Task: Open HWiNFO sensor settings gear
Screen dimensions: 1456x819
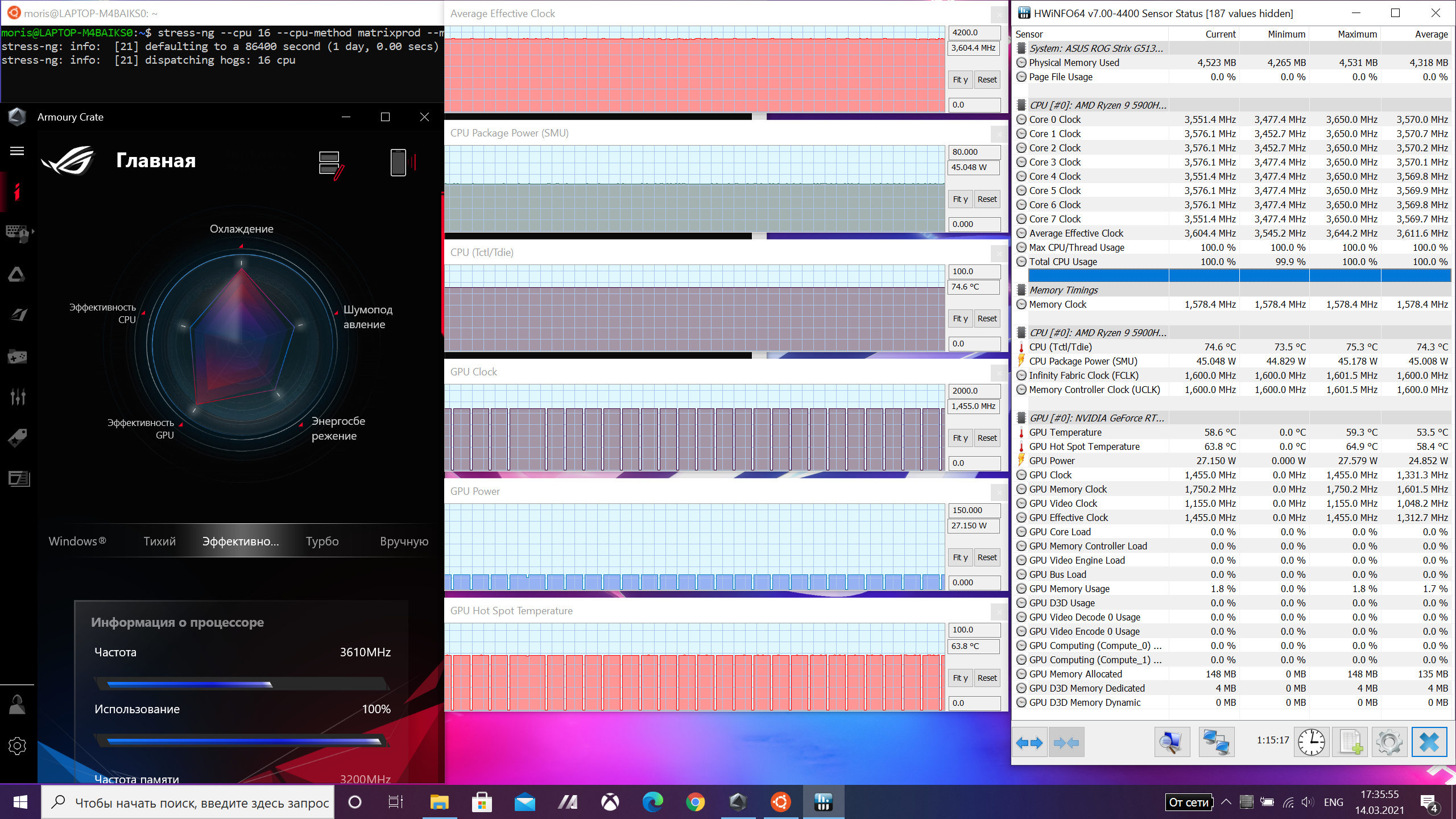Action: 1389,742
